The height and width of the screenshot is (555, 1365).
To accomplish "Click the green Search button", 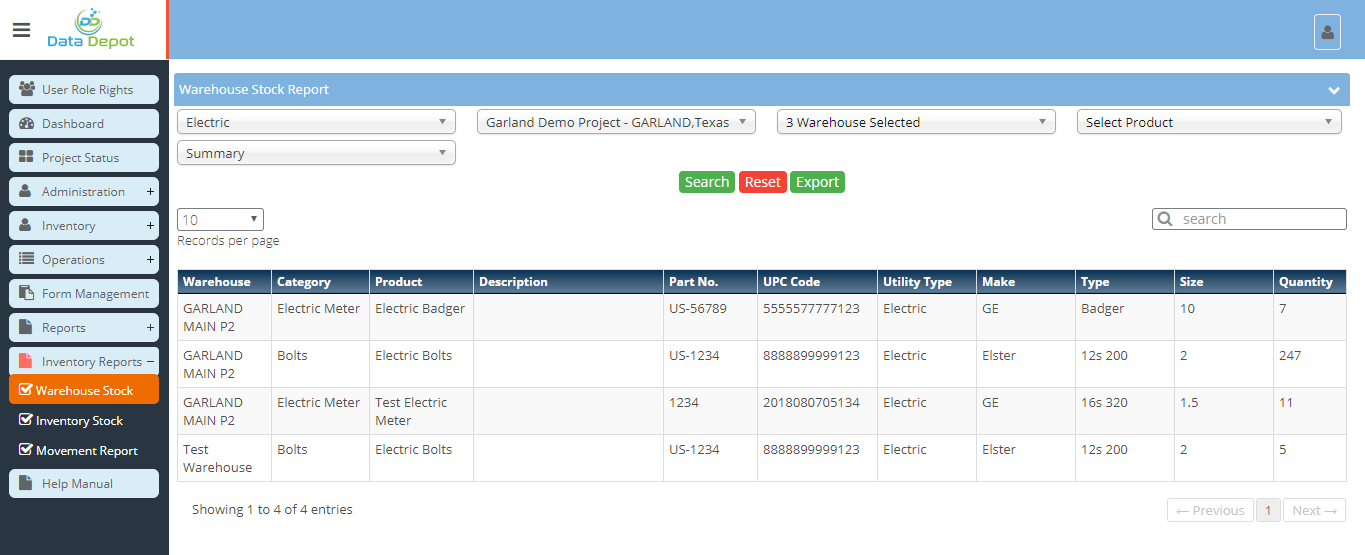I will pos(707,182).
